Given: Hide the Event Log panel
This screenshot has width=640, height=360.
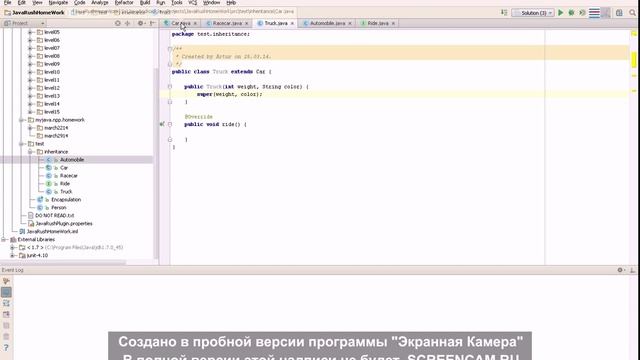Looking at the screenshot, I should pyautogui.click(x=633, y=270).
